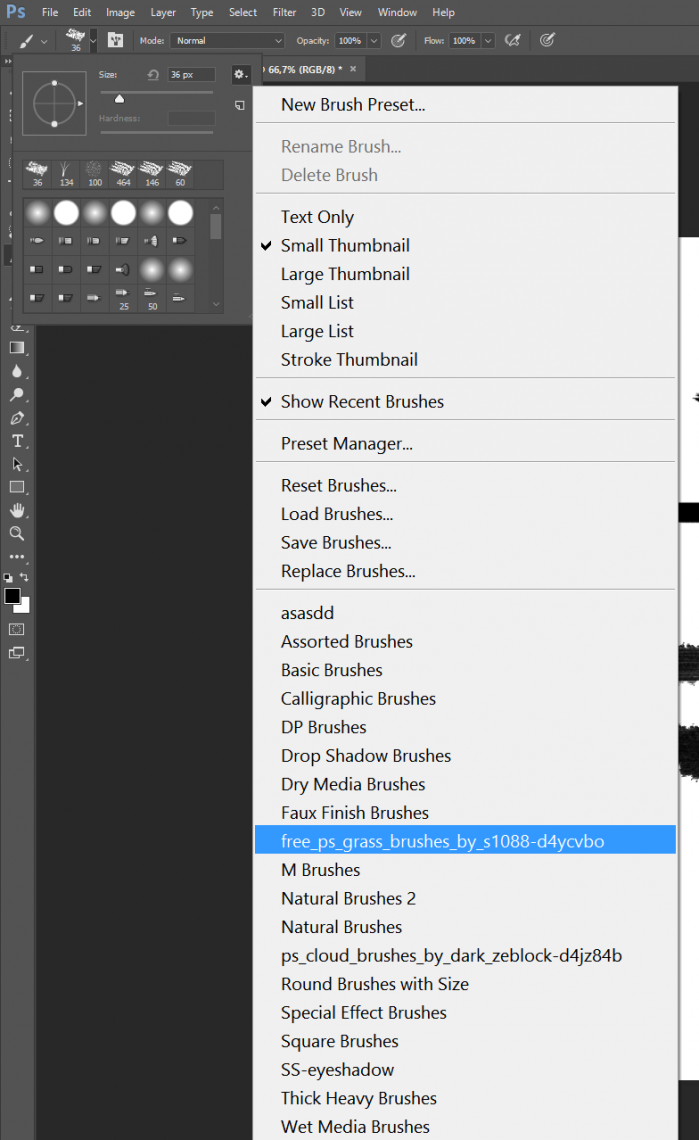Load ps_cloud_brushes_by_dark_zeblock-d4jz84b set

tap(451, 955)
